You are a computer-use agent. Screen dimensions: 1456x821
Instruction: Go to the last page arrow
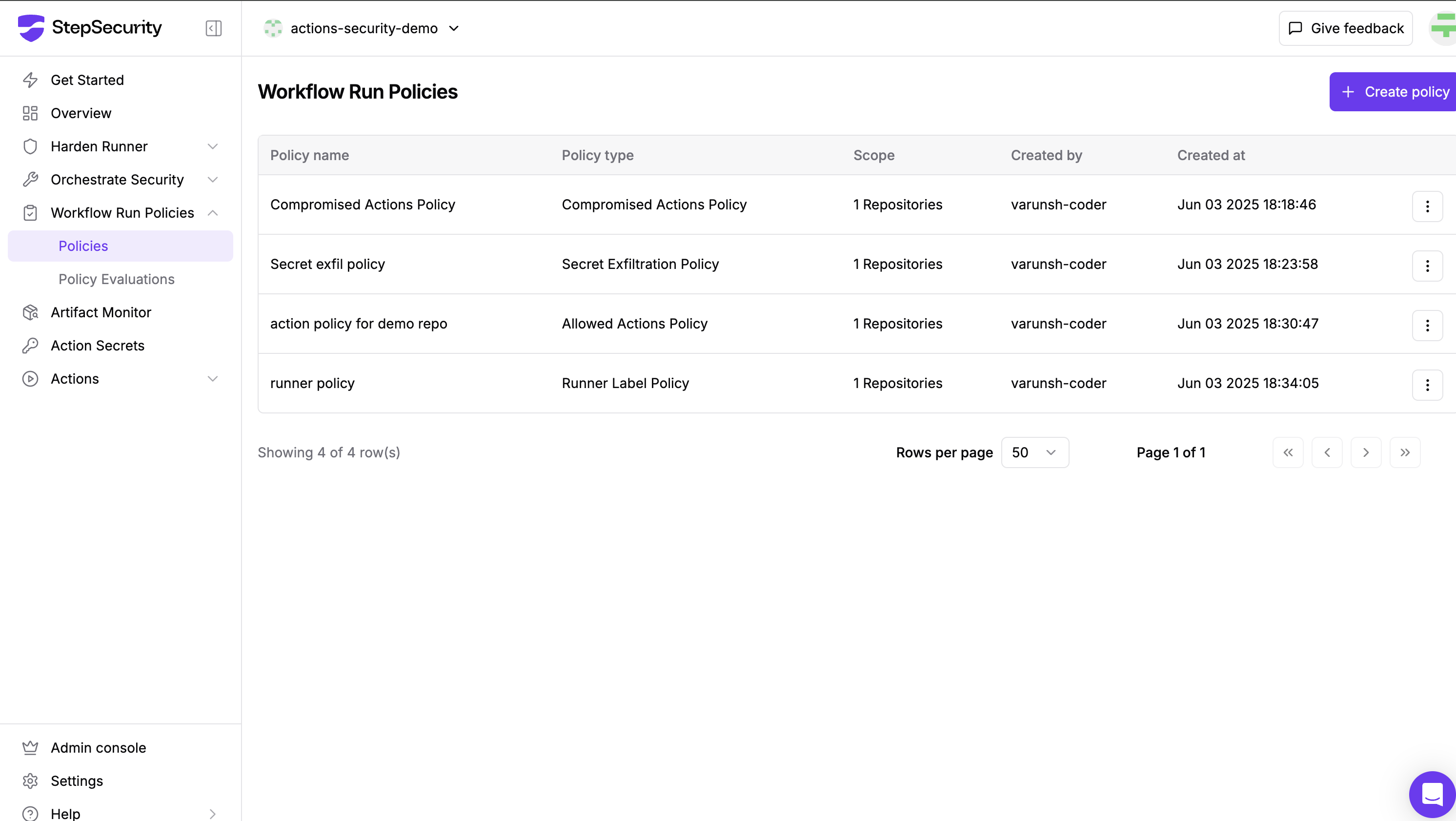(x=1405, y=452)
